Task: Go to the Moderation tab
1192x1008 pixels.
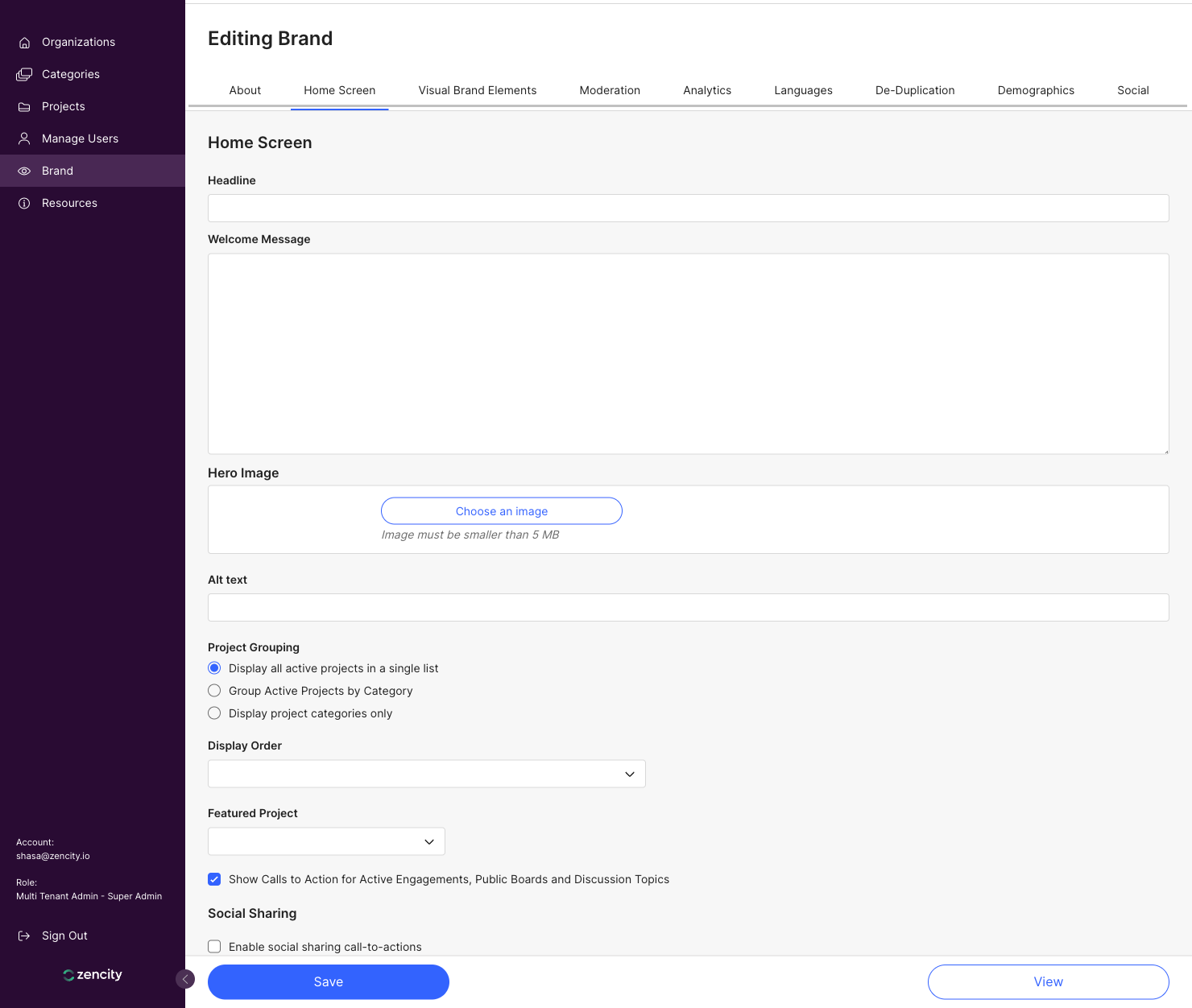Action: pos(610,90)
